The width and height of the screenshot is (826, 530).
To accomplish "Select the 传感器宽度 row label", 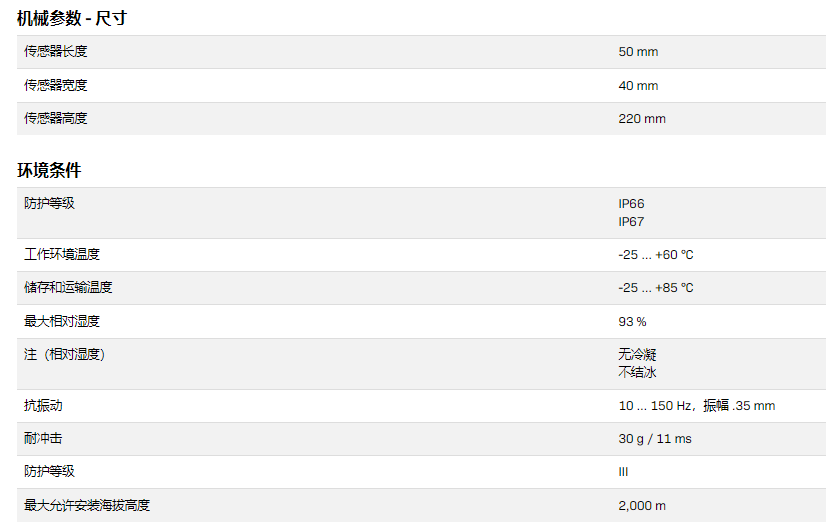I will (x=55, y=85).
